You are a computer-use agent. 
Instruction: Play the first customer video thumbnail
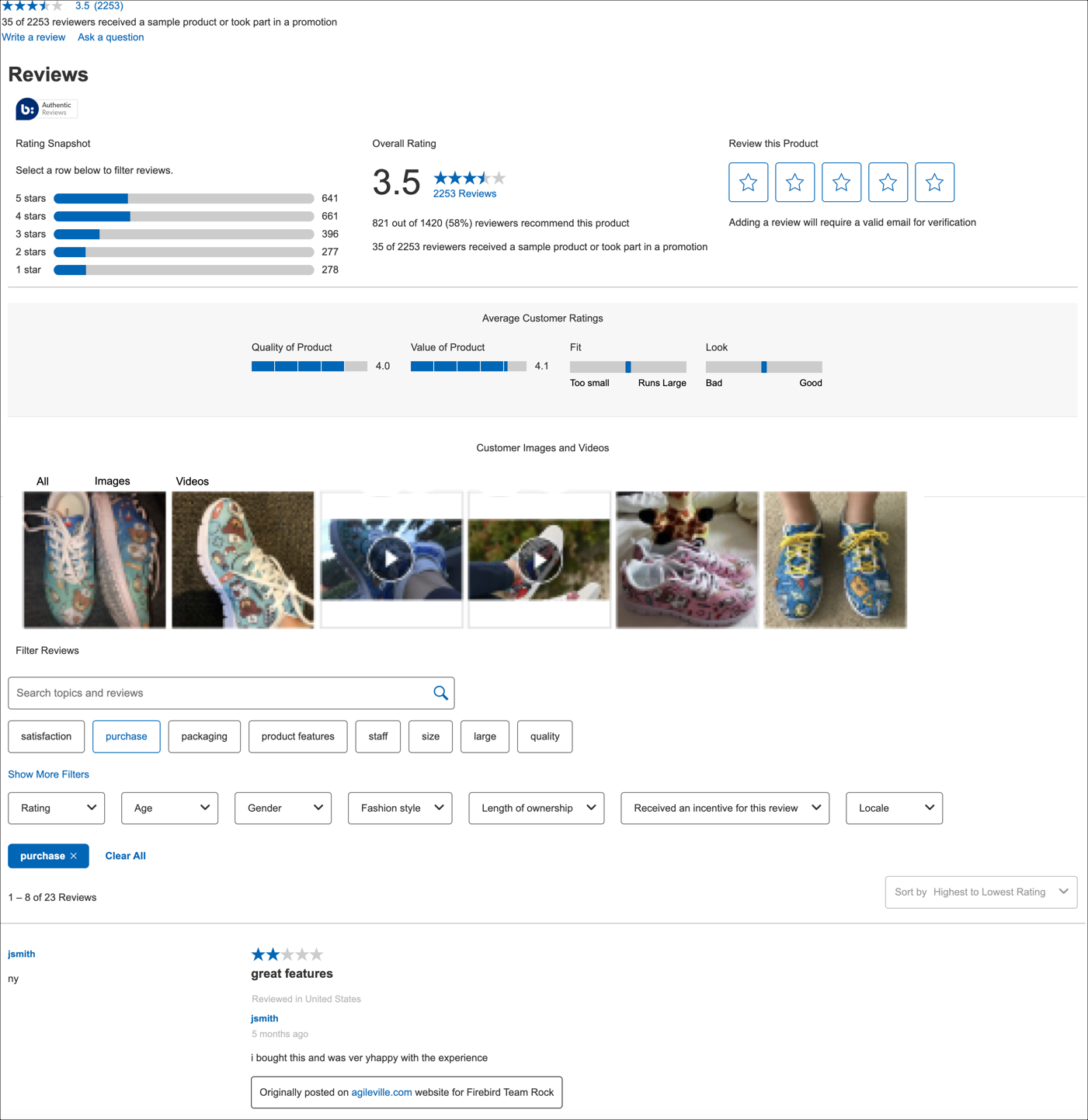391,559
